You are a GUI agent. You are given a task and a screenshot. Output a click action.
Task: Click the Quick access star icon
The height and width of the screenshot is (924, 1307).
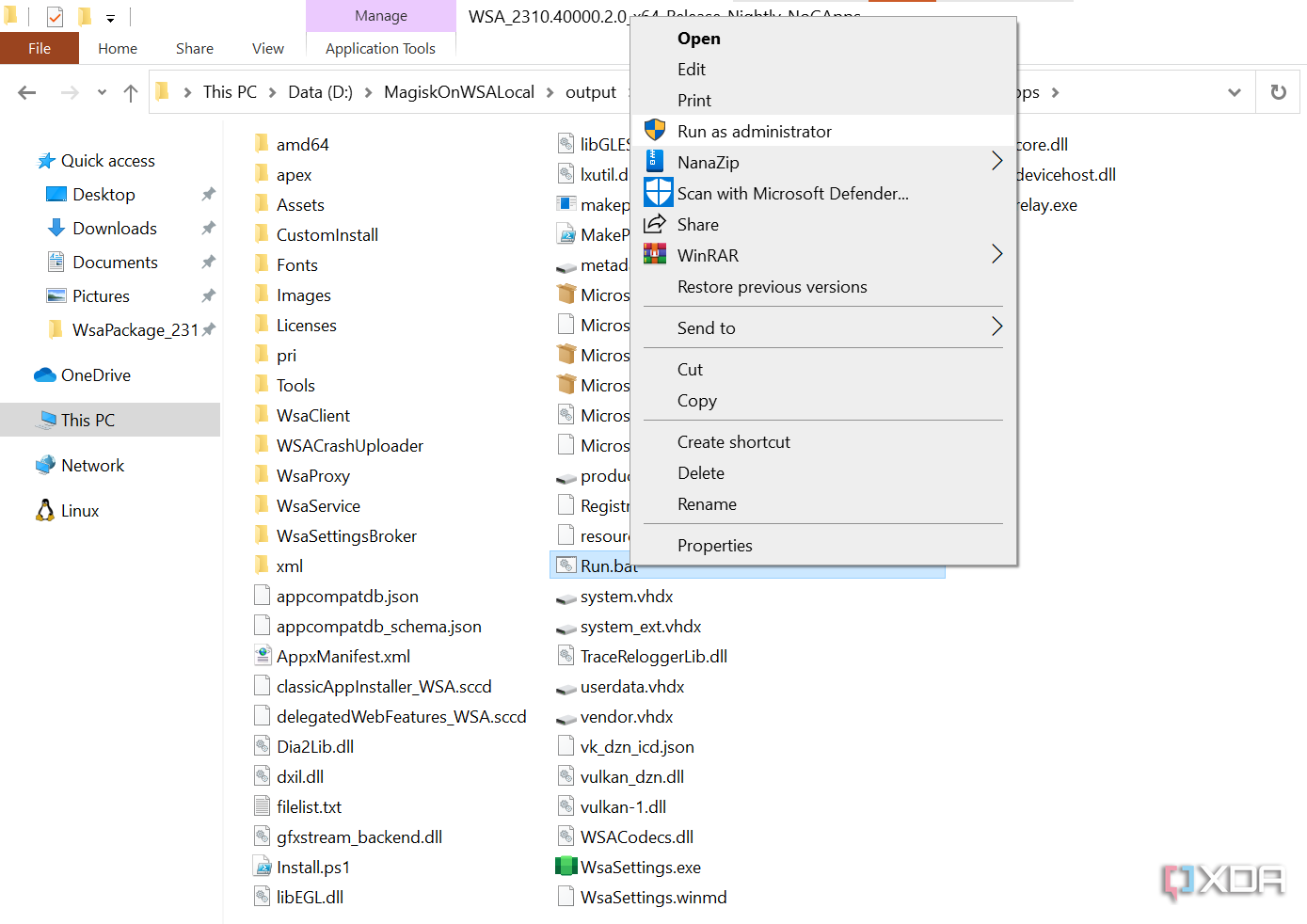46,161
